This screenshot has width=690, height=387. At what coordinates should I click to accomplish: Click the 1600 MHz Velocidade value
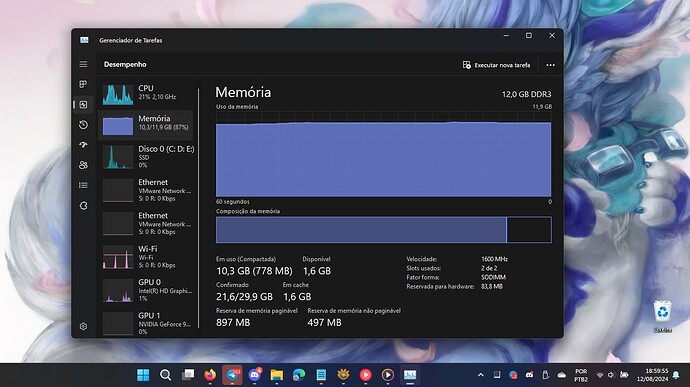pos(494,259)
